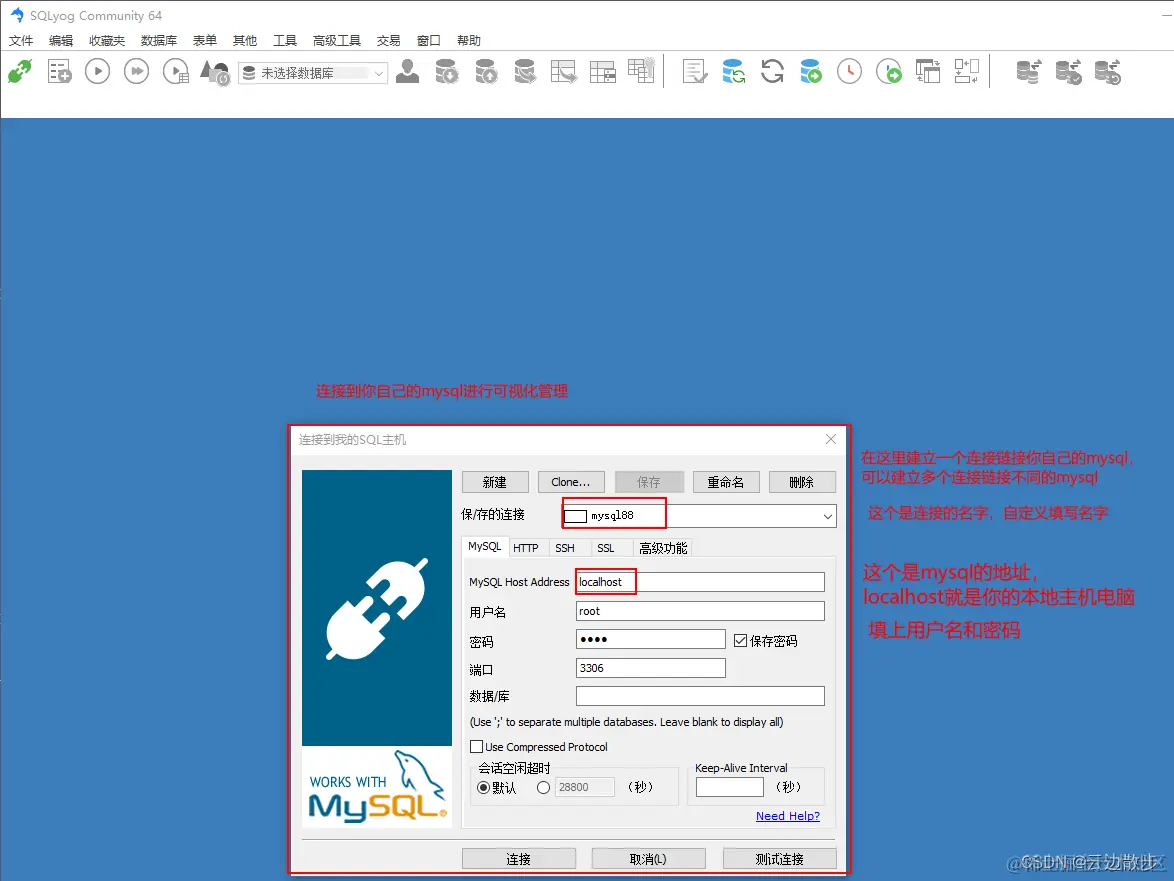The height and width of the screenshot is (881, 1174).
Task: Toggle the 保存密码 checkbox
Action: click(x=740, y=640)
